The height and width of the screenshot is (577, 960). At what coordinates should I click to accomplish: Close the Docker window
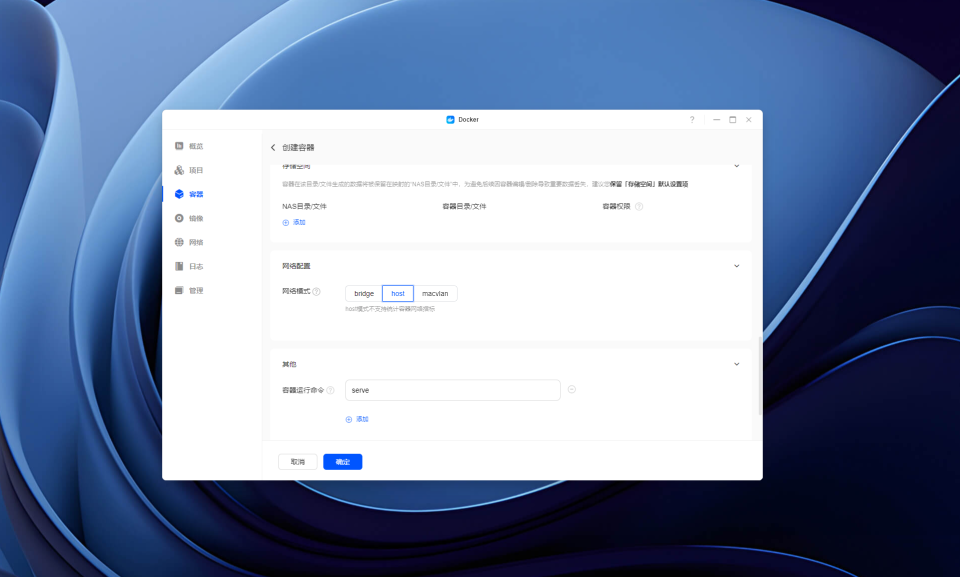point(749,120)
